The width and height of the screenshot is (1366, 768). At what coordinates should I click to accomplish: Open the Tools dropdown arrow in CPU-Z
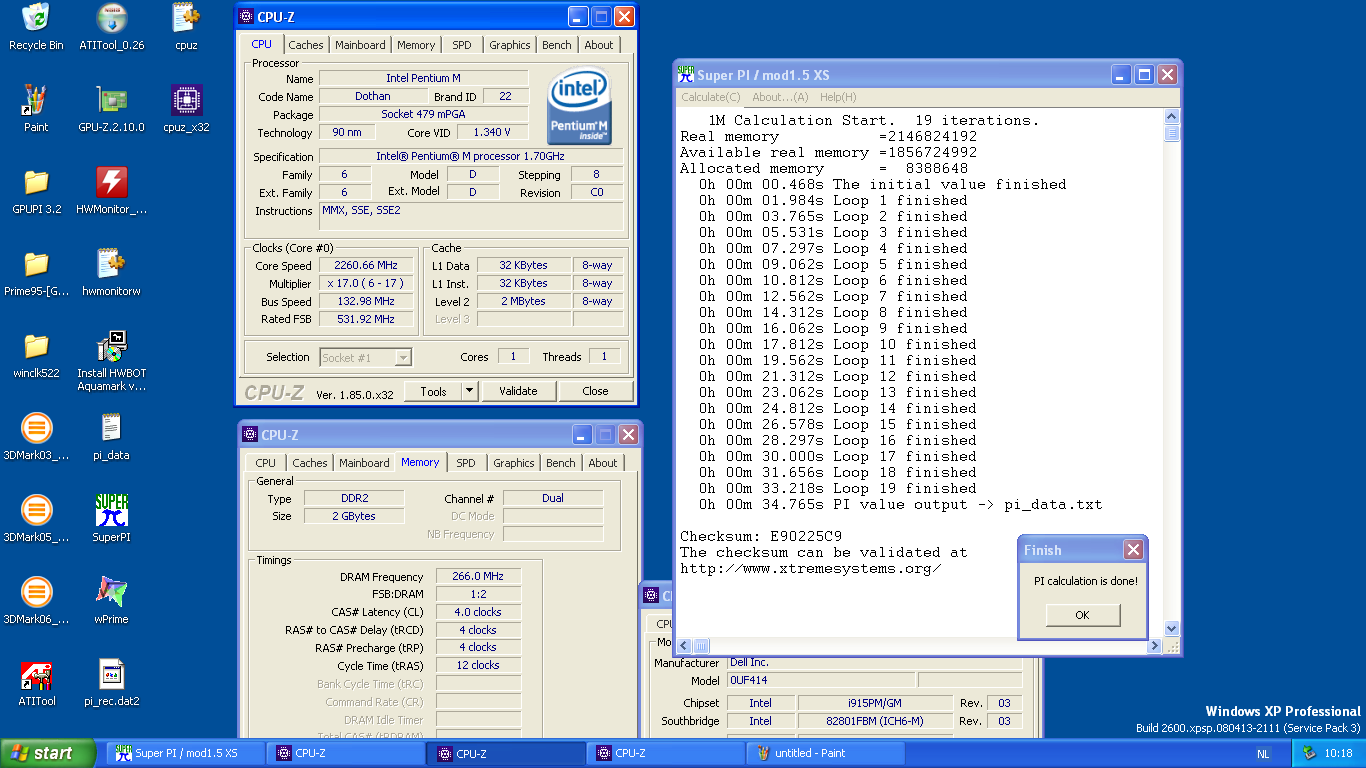470,391
